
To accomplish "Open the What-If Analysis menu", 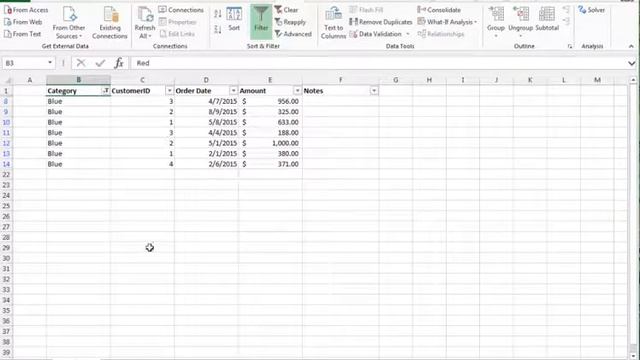I will (x=447, y=22).
